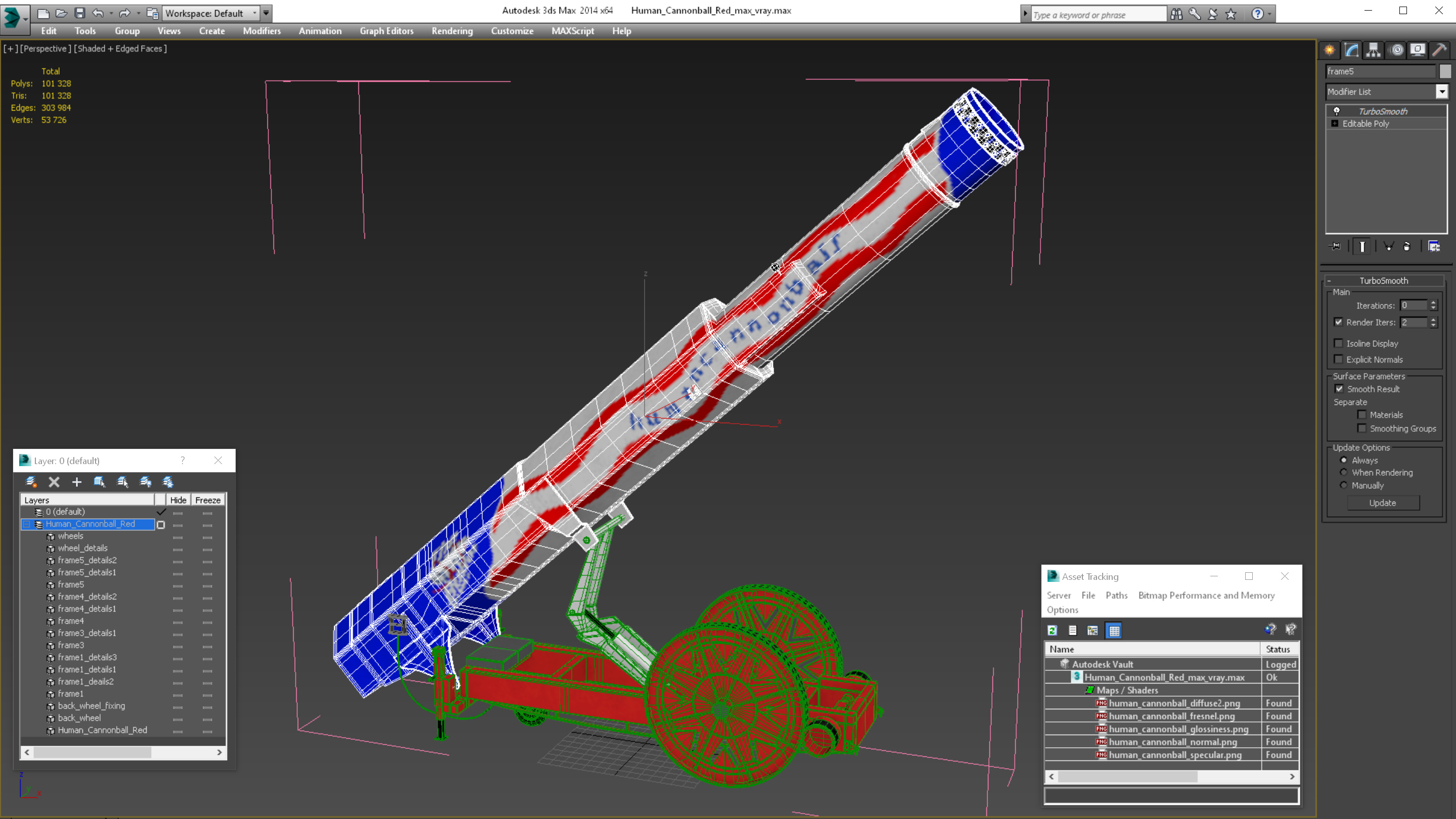Open the Create command panel tab
Image resolution: width=1456 pixels, height=819 pixels.
click(x=1330, y=51)
